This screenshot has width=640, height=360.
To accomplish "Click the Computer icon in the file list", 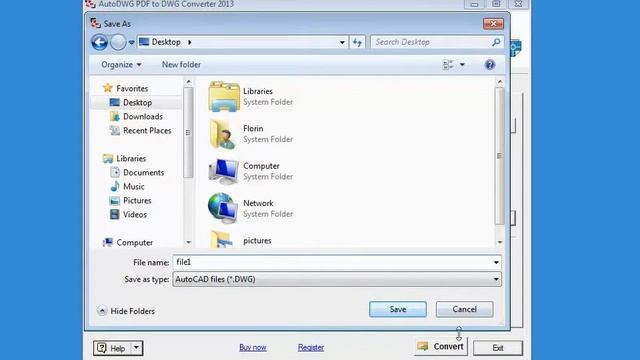I will tap(223, 171).
